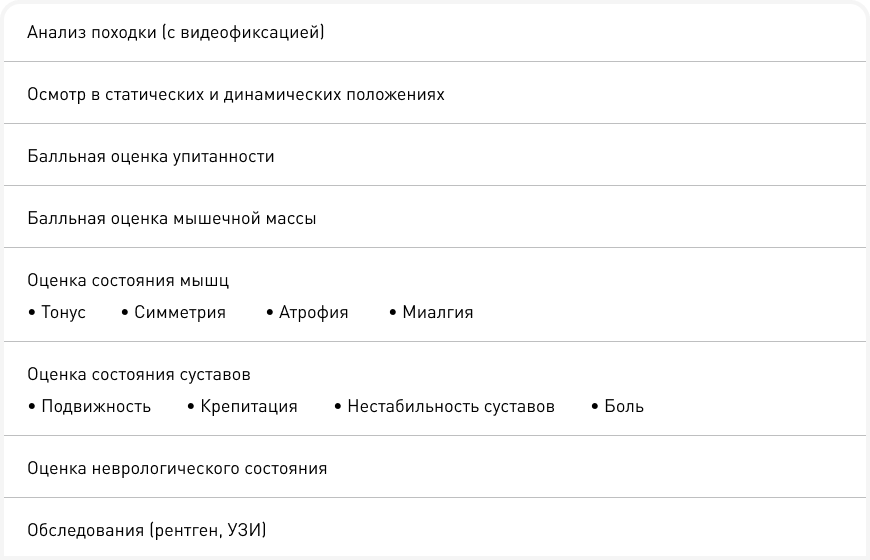This screenshot has height=560, width=870.
Task: Click the 'Оценка состояния суставов' heading
Action: (x=139, y=375)
